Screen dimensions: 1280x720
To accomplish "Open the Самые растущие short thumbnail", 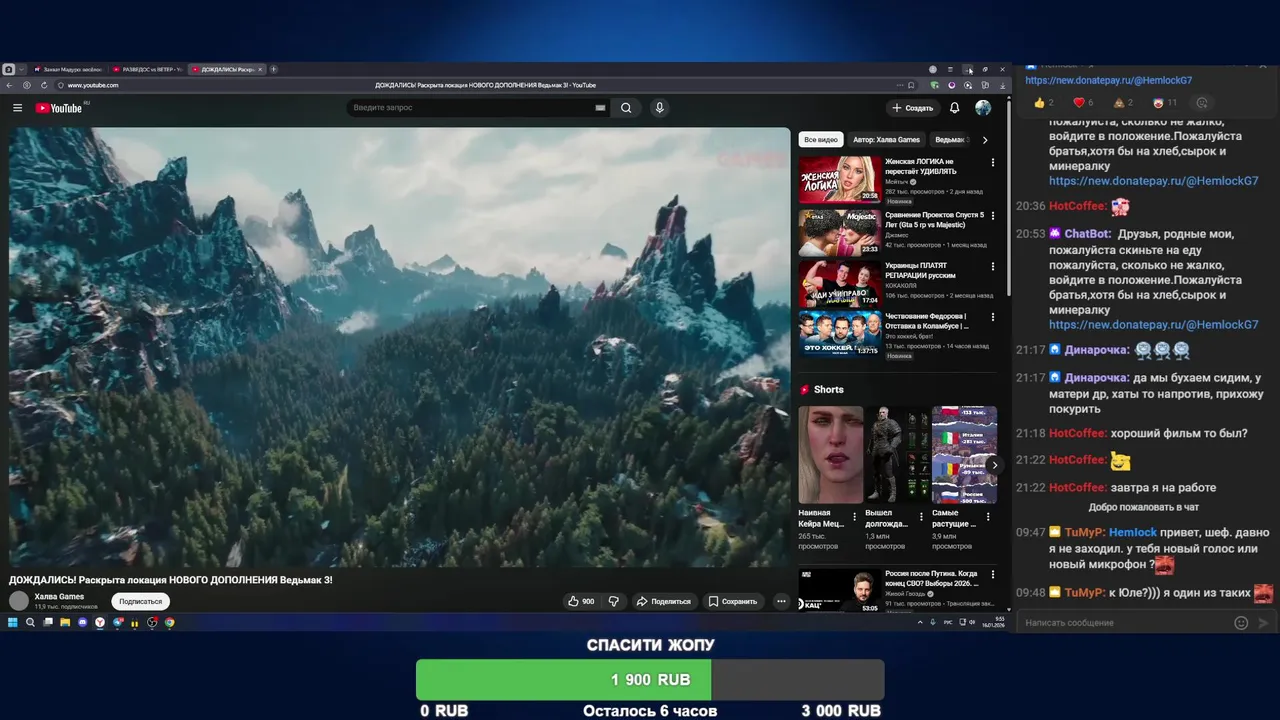I will (964, 455).
